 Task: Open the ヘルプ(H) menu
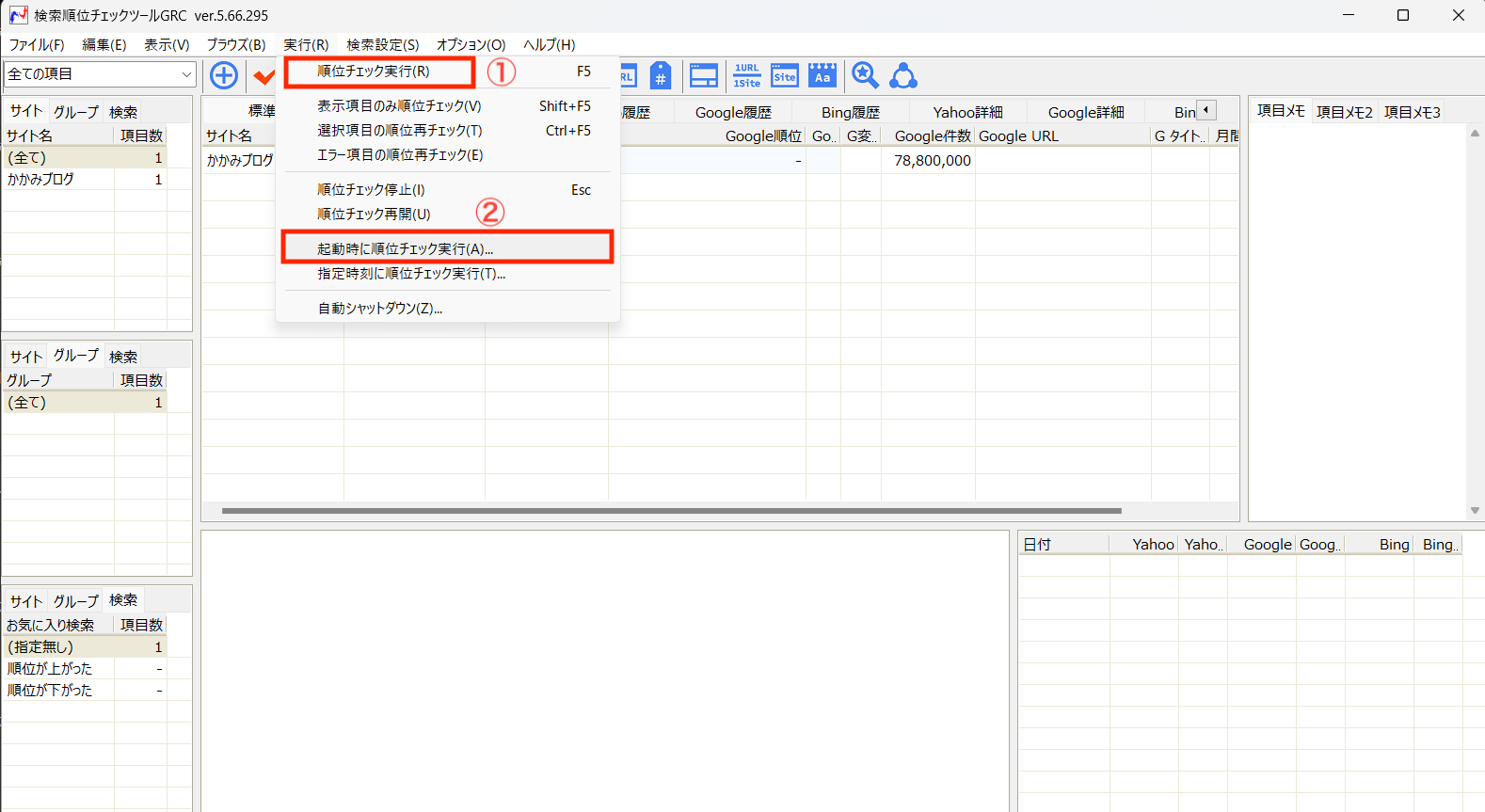coord(549,44)
